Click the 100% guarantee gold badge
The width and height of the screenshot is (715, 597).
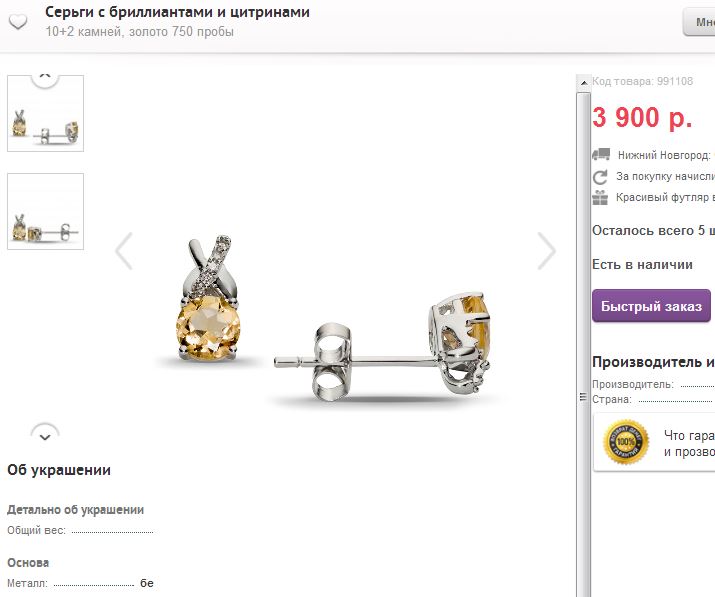click(x=626, y=441)
